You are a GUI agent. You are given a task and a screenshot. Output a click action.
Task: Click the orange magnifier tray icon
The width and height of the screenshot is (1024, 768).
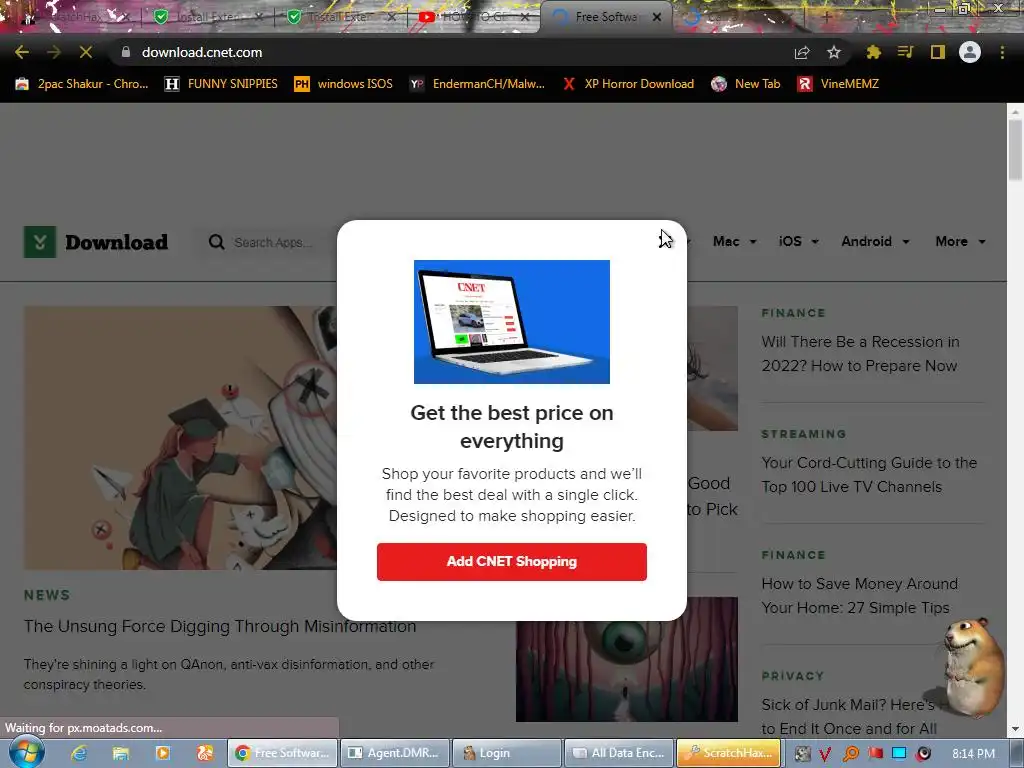click(850, 754)
